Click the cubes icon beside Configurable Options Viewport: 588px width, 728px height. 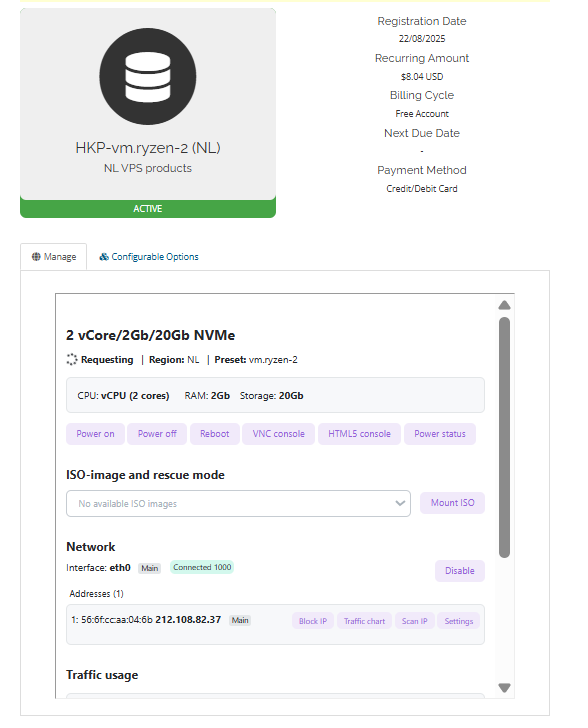point(104,257)
